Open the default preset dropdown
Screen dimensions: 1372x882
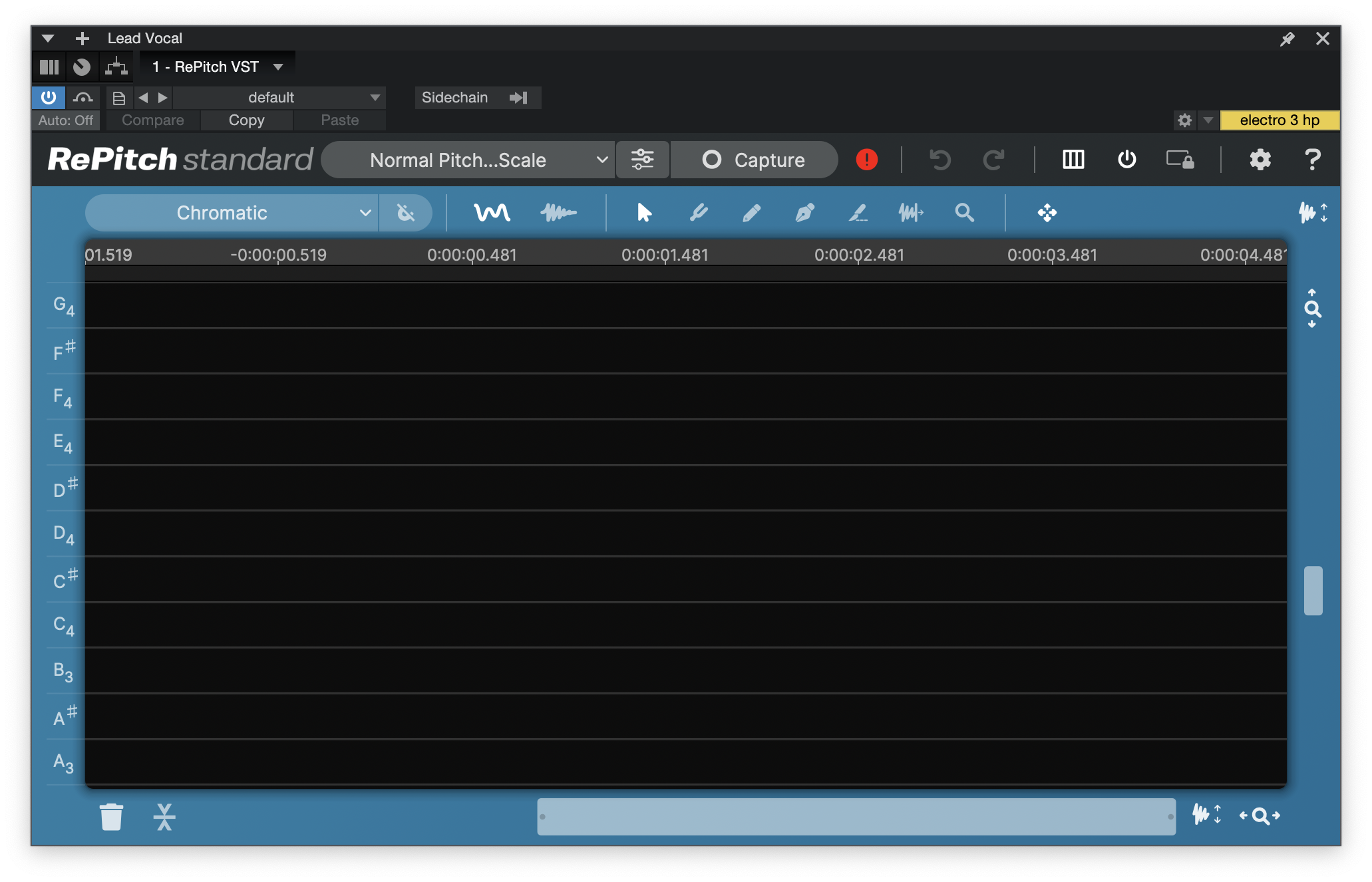click(279, 98)
